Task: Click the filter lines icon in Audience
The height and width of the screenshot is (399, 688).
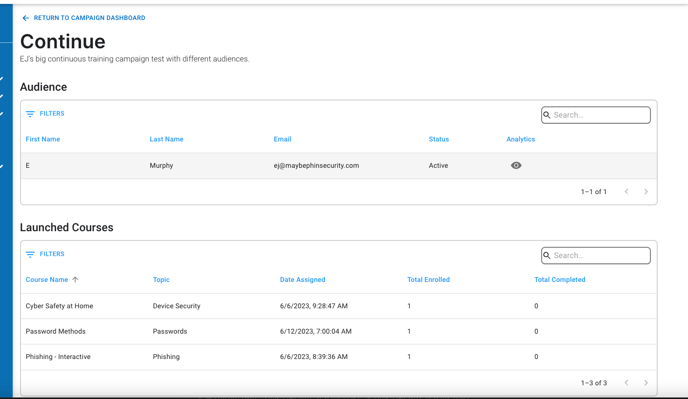Action: 30,114
